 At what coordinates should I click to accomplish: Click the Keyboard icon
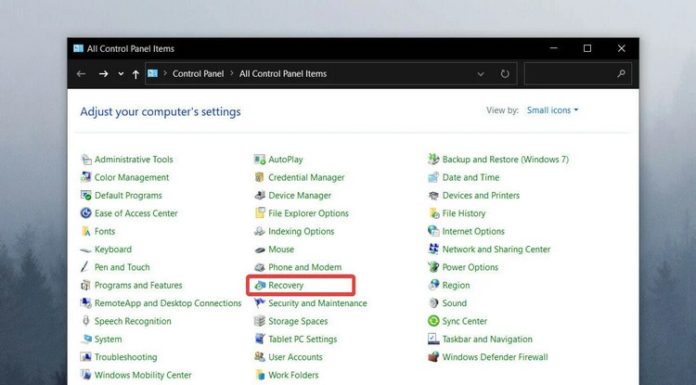86,250
